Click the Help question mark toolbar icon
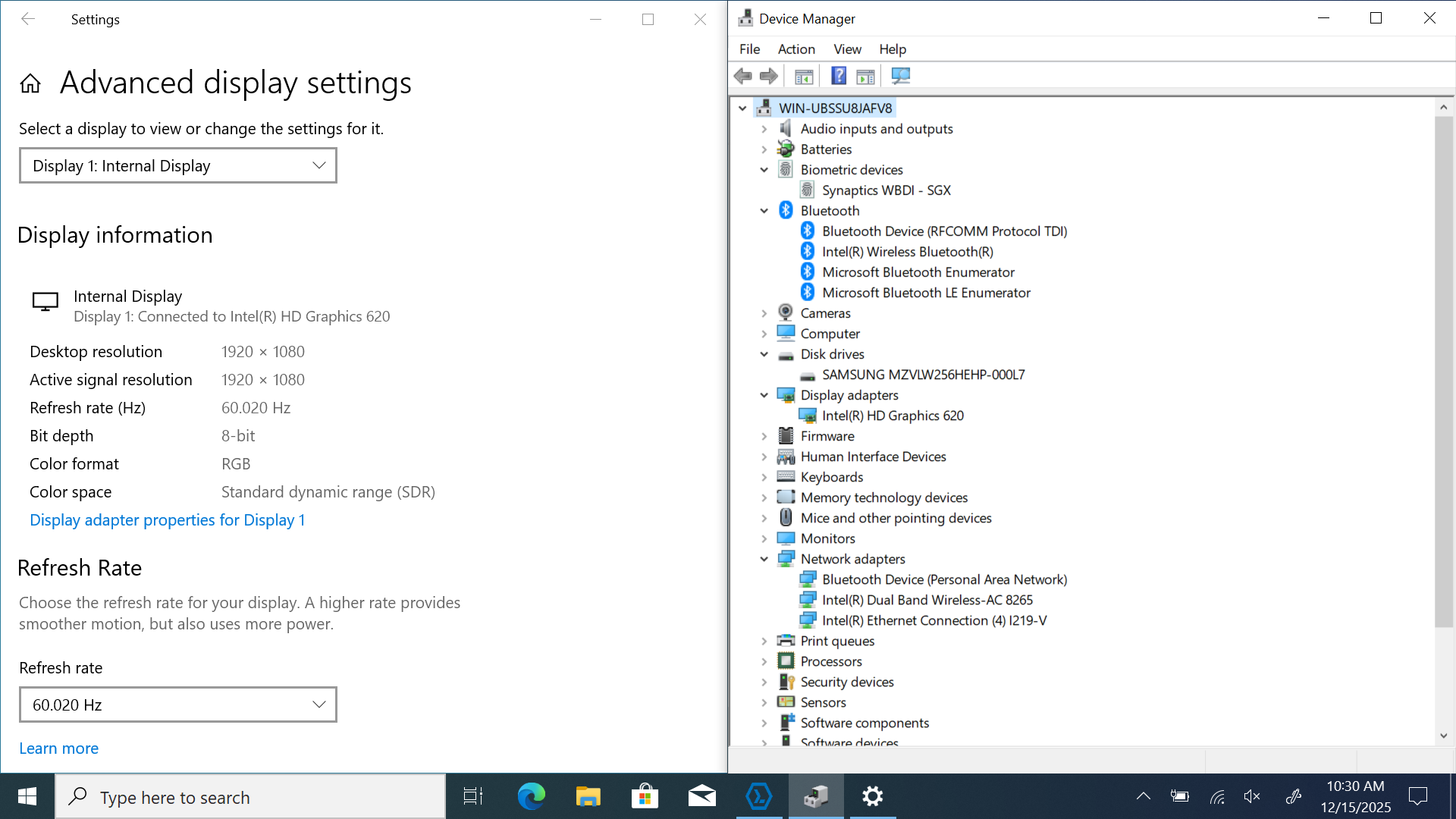The width and height of the screenshot is (1456, 819). tap(838, 76)
